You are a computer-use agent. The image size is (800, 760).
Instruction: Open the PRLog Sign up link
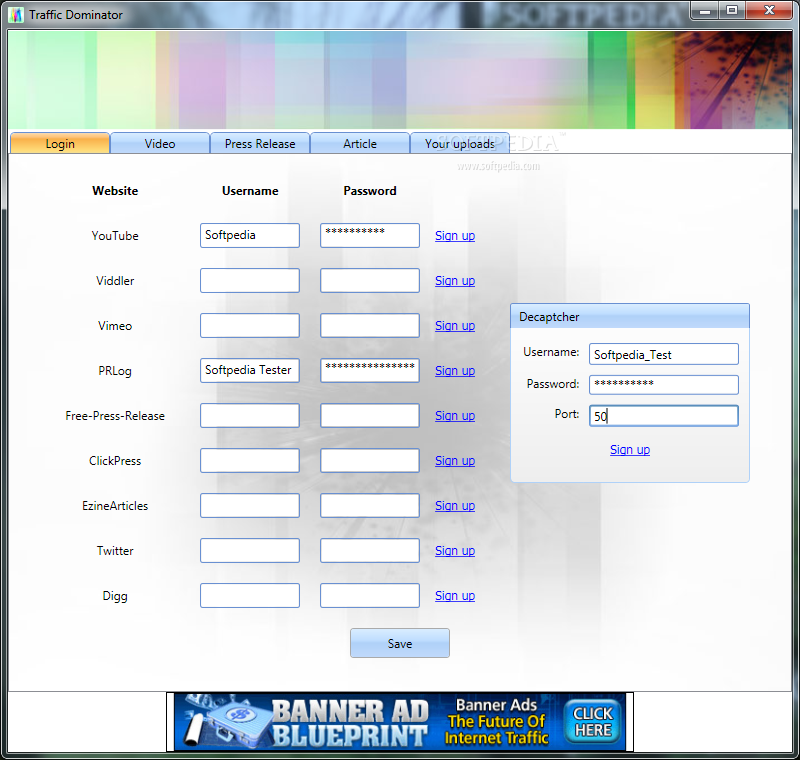pyautogui.click(x=455, y=371)
